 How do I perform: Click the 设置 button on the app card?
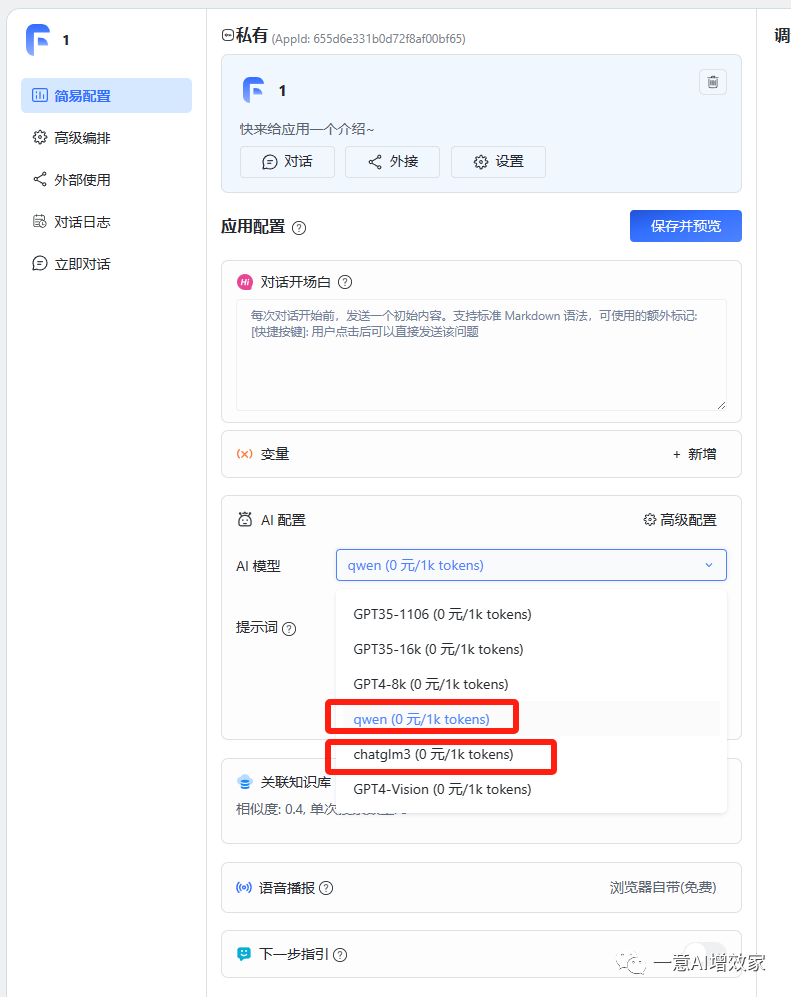[x=498, y=162]
